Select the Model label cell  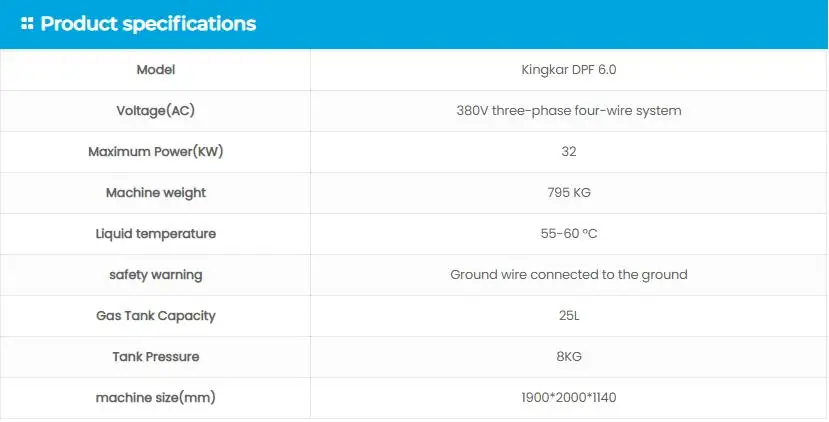point(156,70)
